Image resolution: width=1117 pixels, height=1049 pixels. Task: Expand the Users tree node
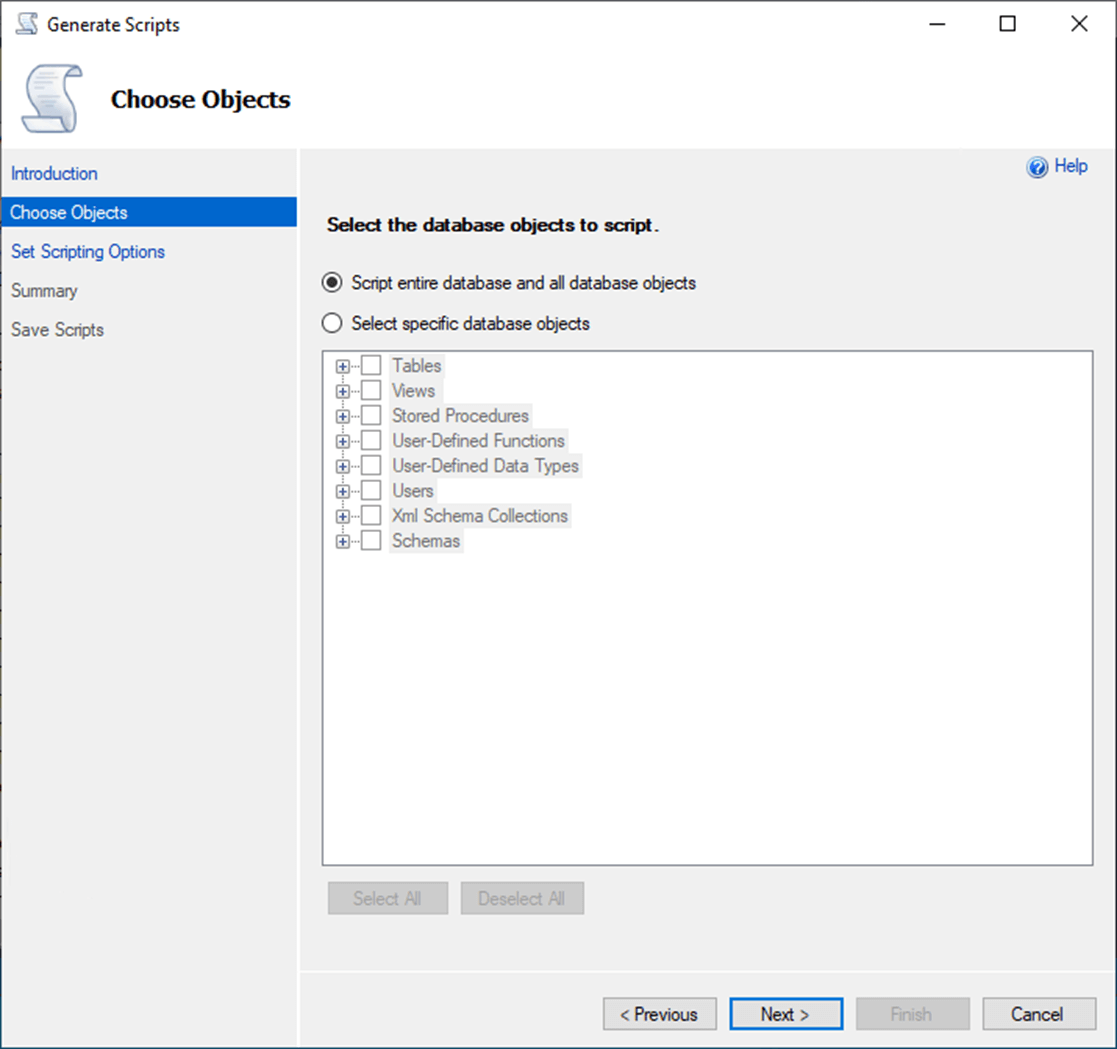point(343,491)
